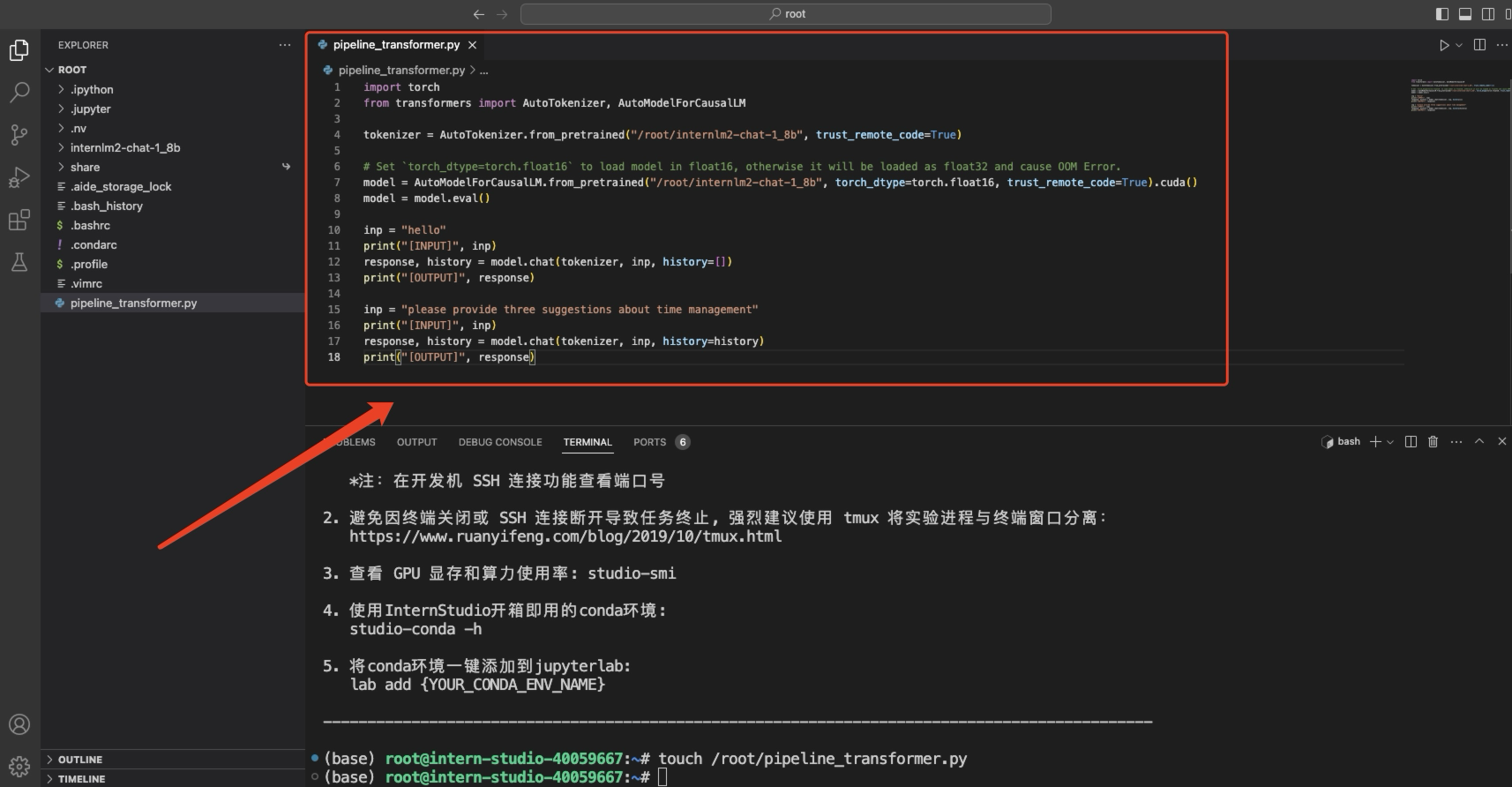Click the 'model = model.eval()' line
This screenshot has width=1512, height=787.
(426, 199)
